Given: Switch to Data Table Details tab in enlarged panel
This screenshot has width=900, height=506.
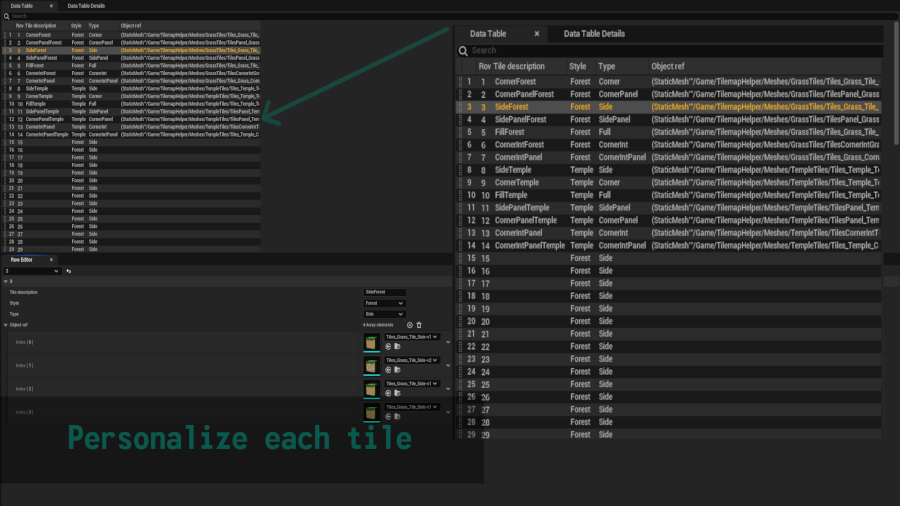Looking at the screenshot, I should coord(594,34).
